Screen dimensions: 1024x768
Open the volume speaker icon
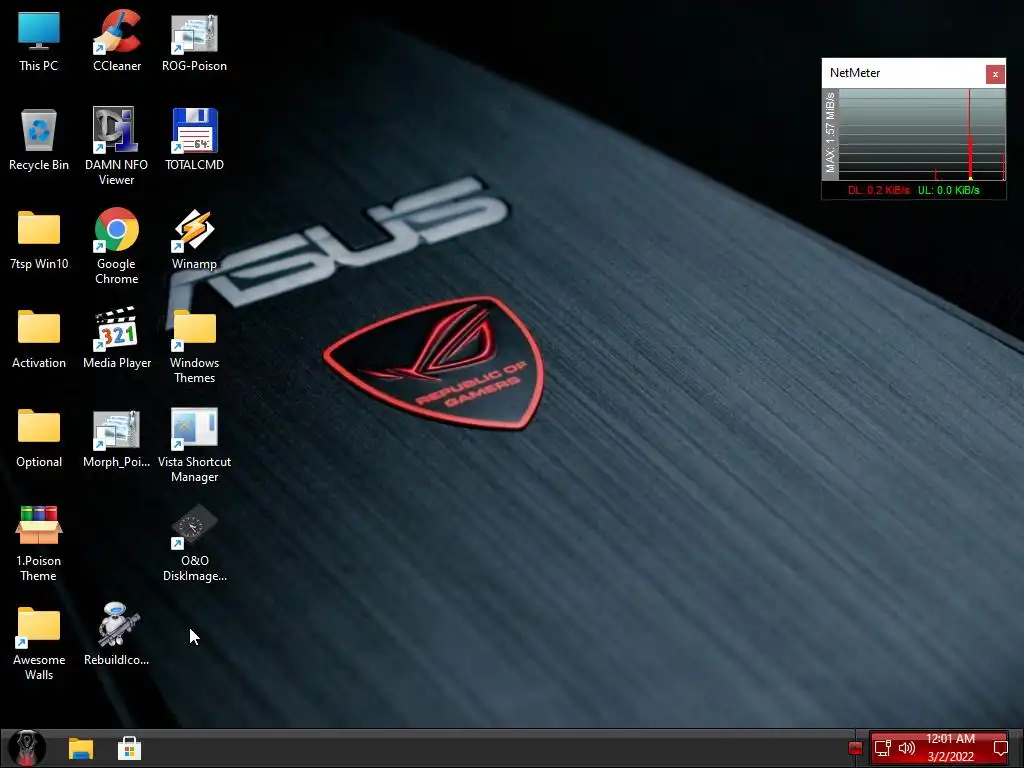[x=906, y=748]
